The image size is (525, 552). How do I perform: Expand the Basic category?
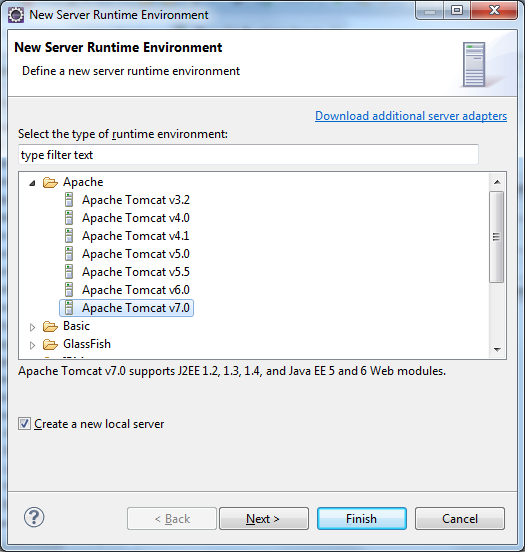(32, 327)
